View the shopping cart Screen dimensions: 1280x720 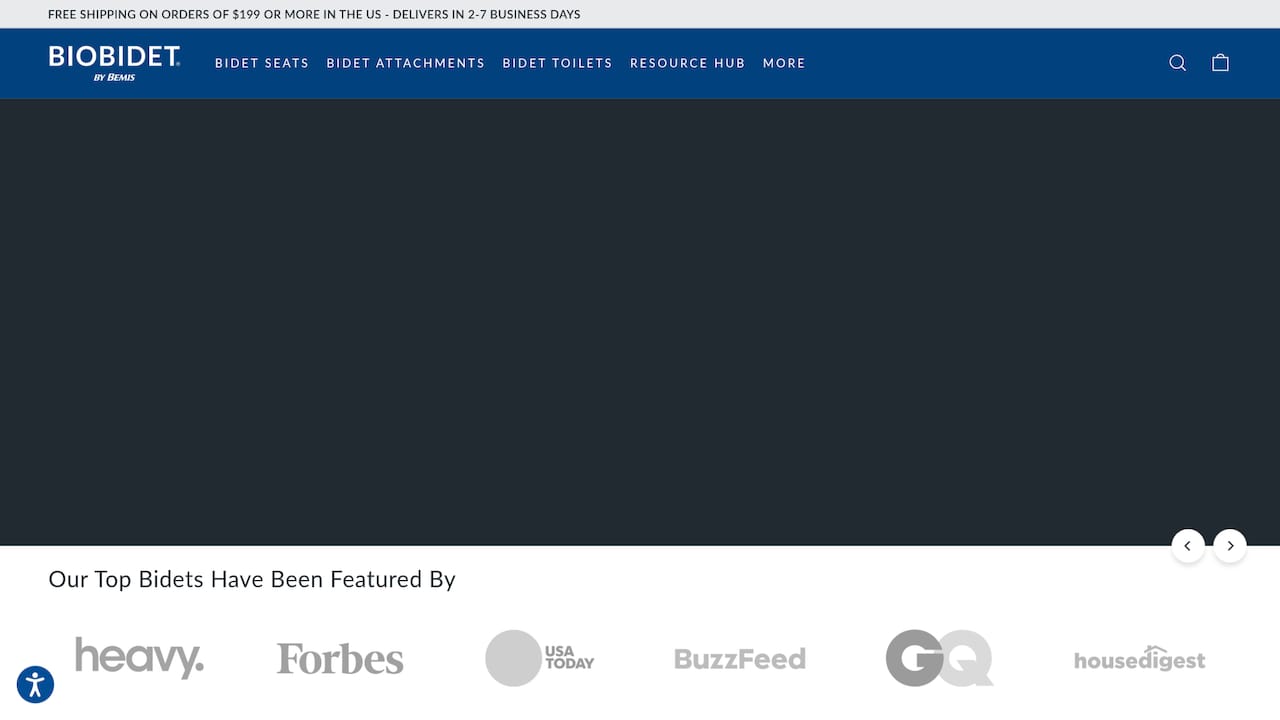pyautogui.click(x=1220, y=62)
